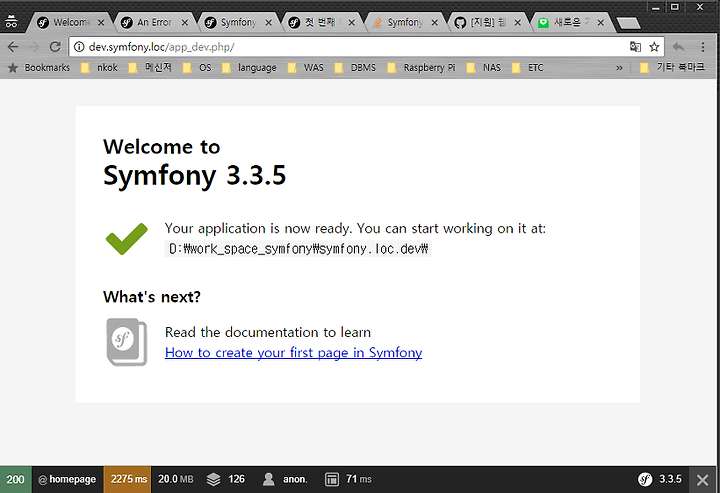The height and width of the screenshot is (493, 720).
Task: Open the cache layers panel showing 126
Action: [x=225, y=479]
